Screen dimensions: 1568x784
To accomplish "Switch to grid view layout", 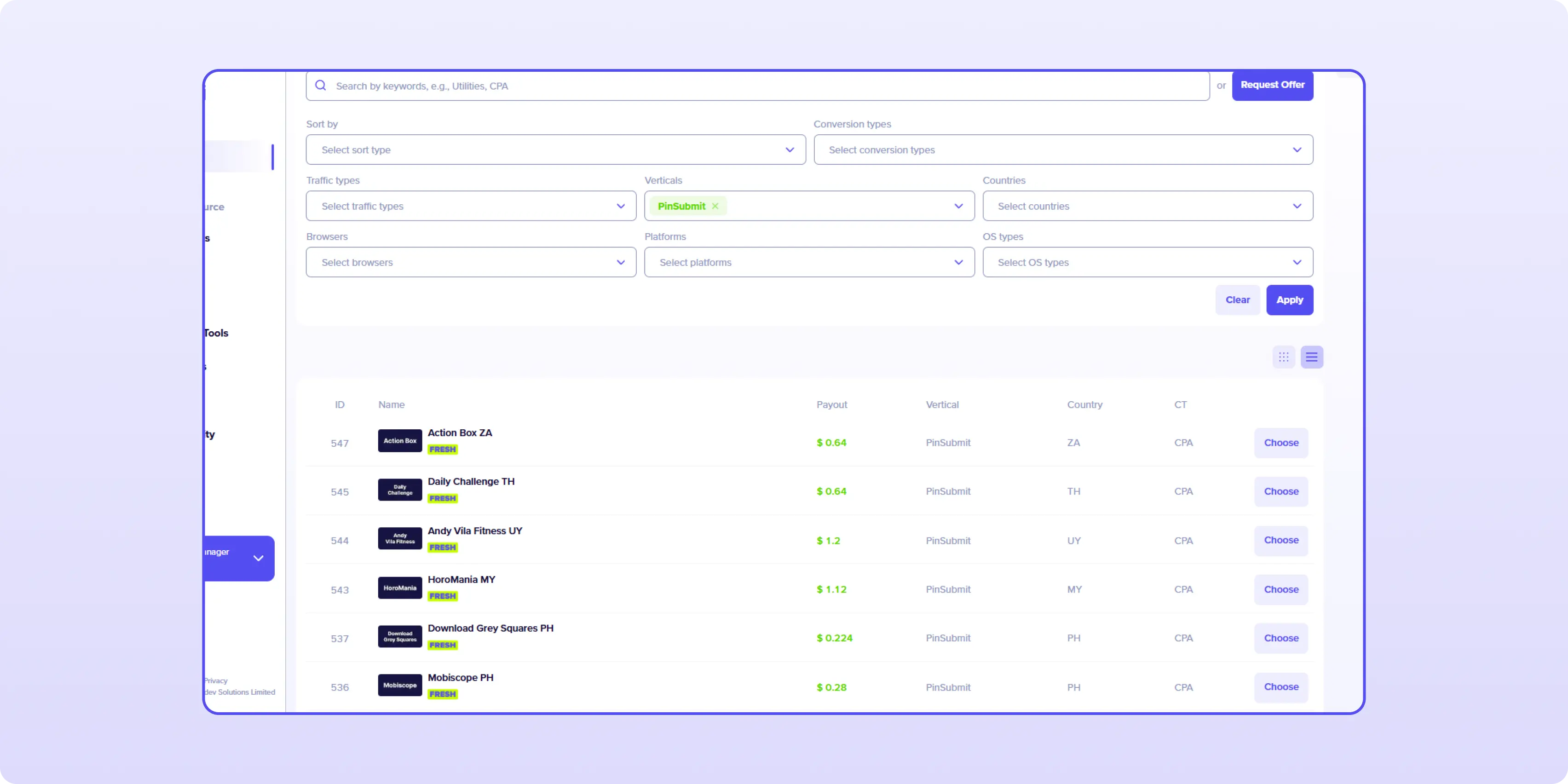I will point(1283,357).
